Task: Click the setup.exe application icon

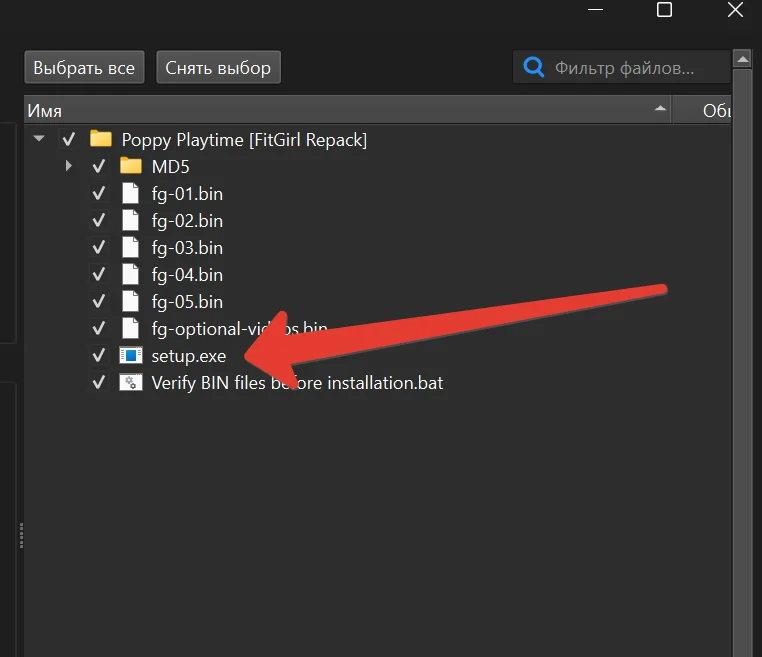Action: (131, 355)
